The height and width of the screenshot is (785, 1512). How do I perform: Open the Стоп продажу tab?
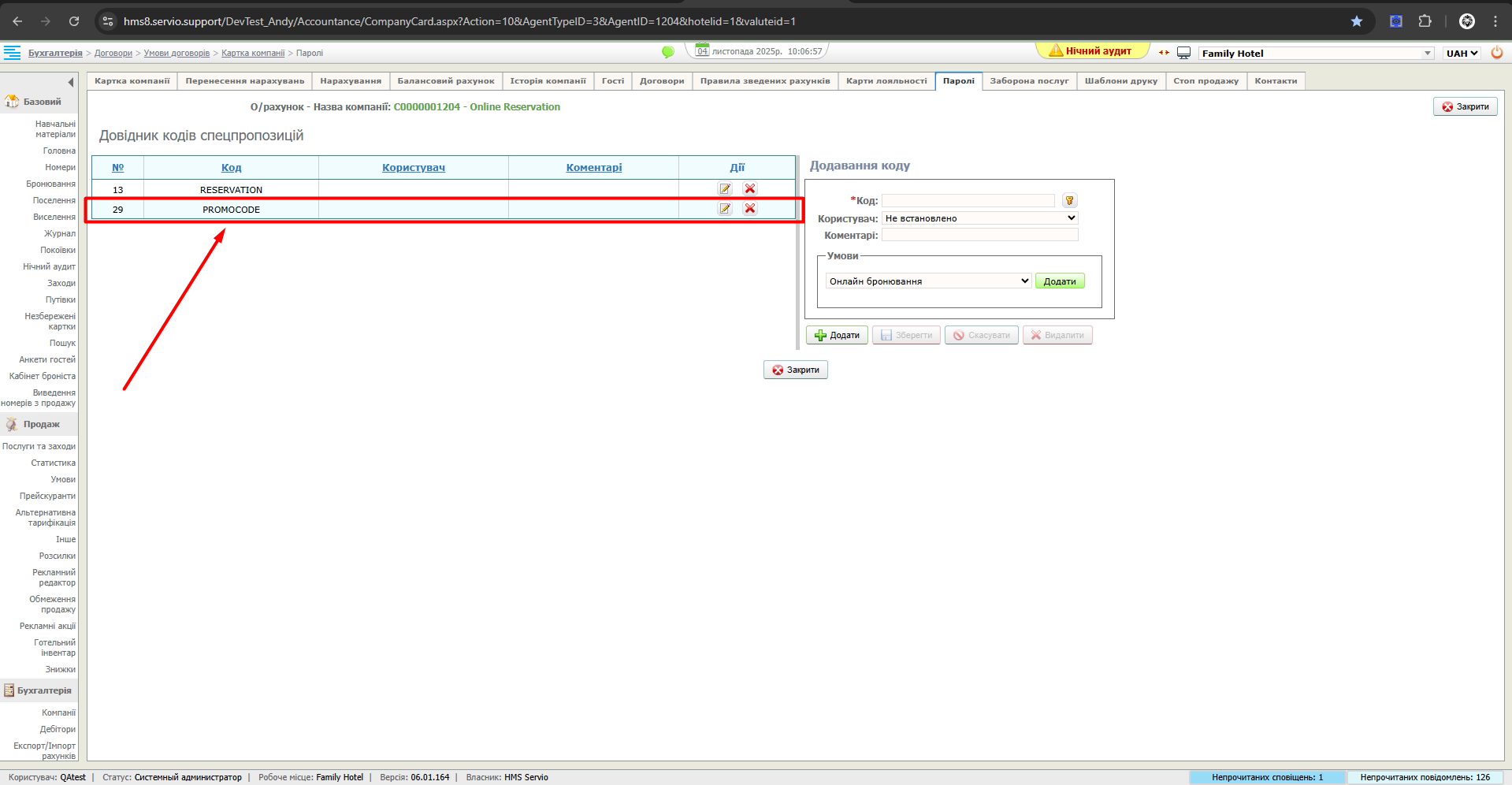(1206, 81)
